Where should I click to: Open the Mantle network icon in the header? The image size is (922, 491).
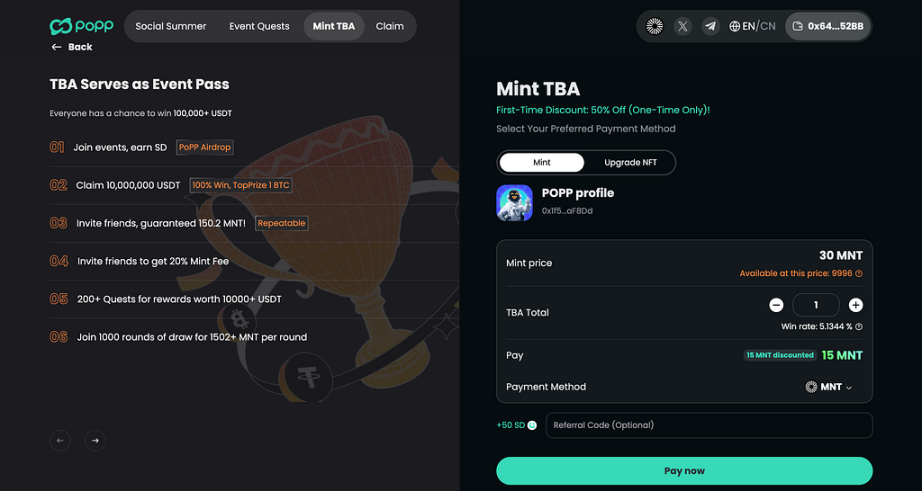coord(654,26)
